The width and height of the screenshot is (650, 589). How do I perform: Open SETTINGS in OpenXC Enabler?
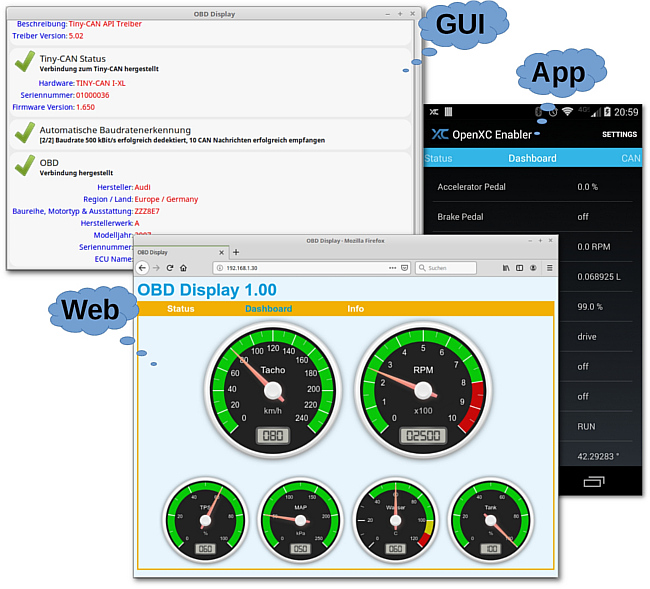click(x=619, y=134)
